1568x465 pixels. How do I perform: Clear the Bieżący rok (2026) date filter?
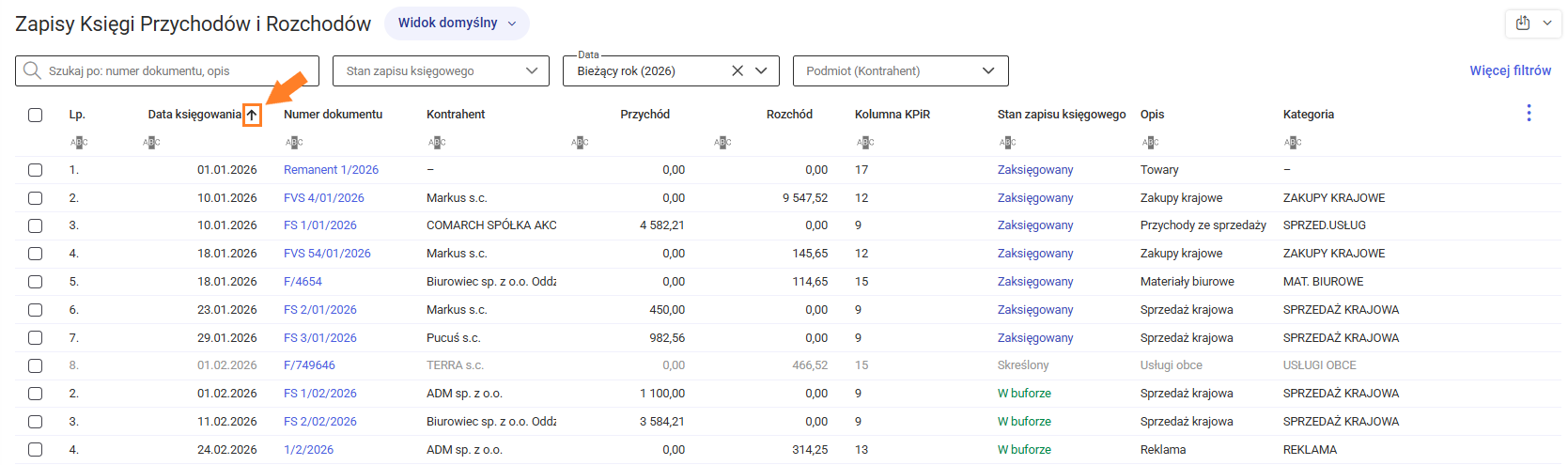(737, 70)
